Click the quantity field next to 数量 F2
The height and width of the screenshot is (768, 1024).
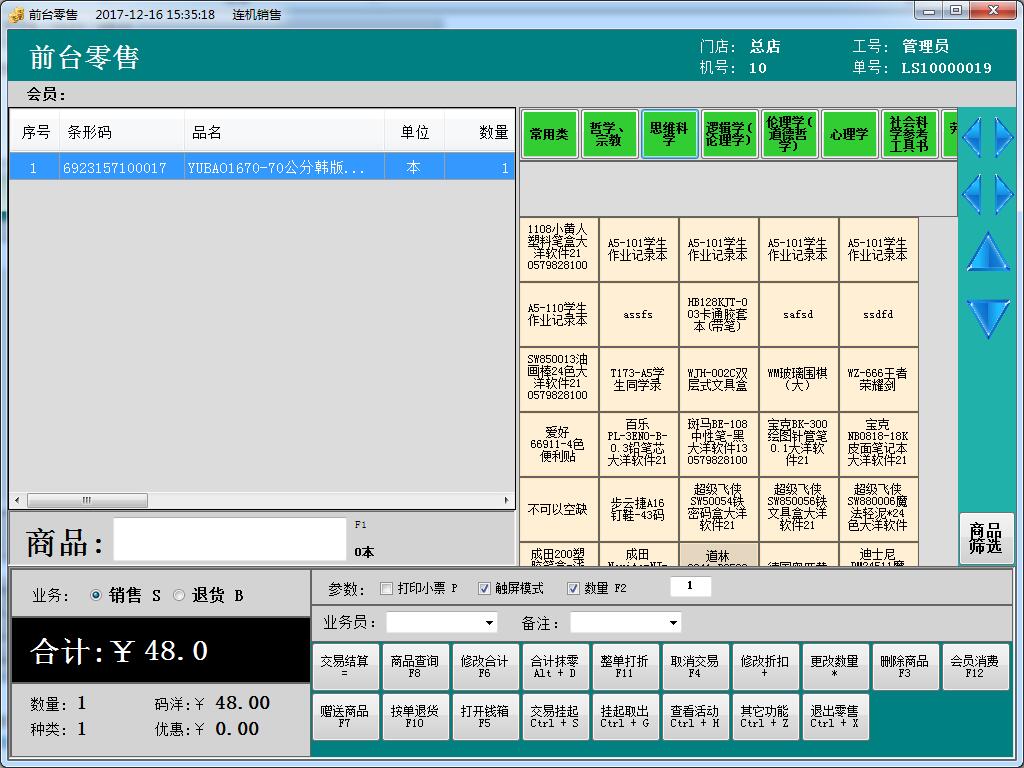[690, 586]
